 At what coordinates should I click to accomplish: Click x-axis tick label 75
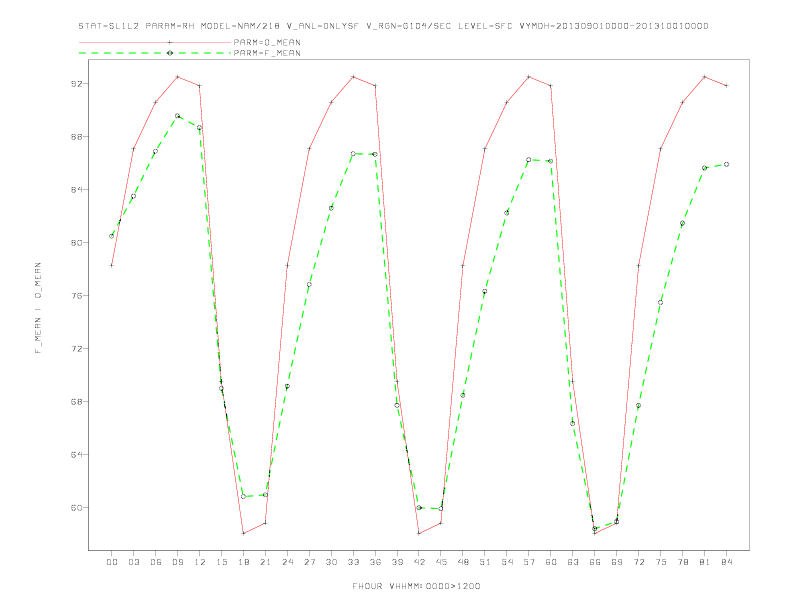click(x=661, y=562)
